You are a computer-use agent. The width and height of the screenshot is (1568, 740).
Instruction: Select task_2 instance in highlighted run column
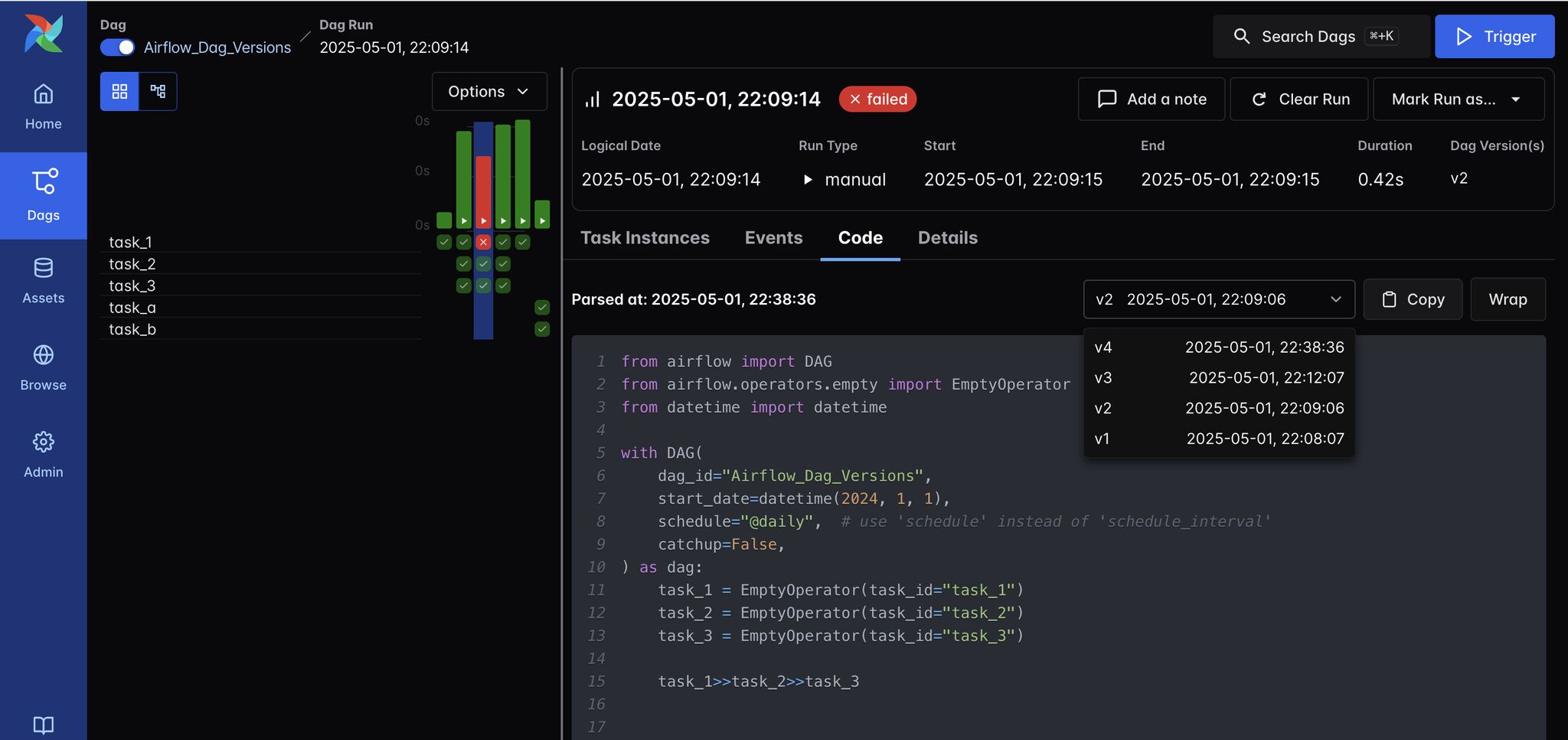[x=483, y=264]
